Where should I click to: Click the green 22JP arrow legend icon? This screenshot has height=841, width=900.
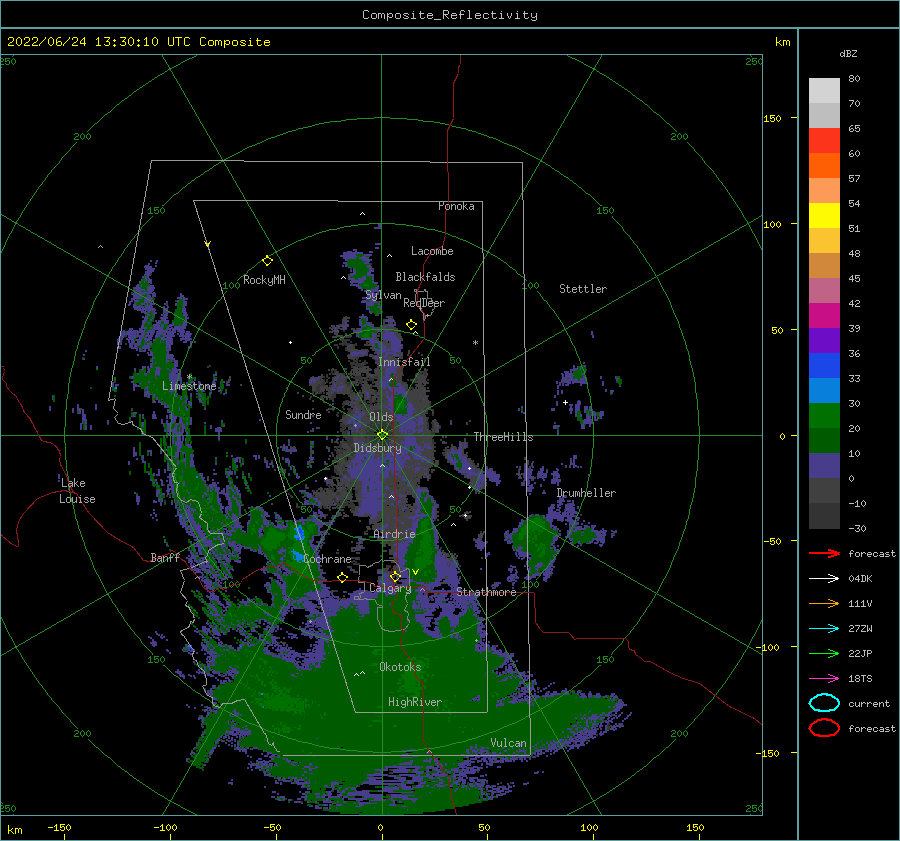824,653
